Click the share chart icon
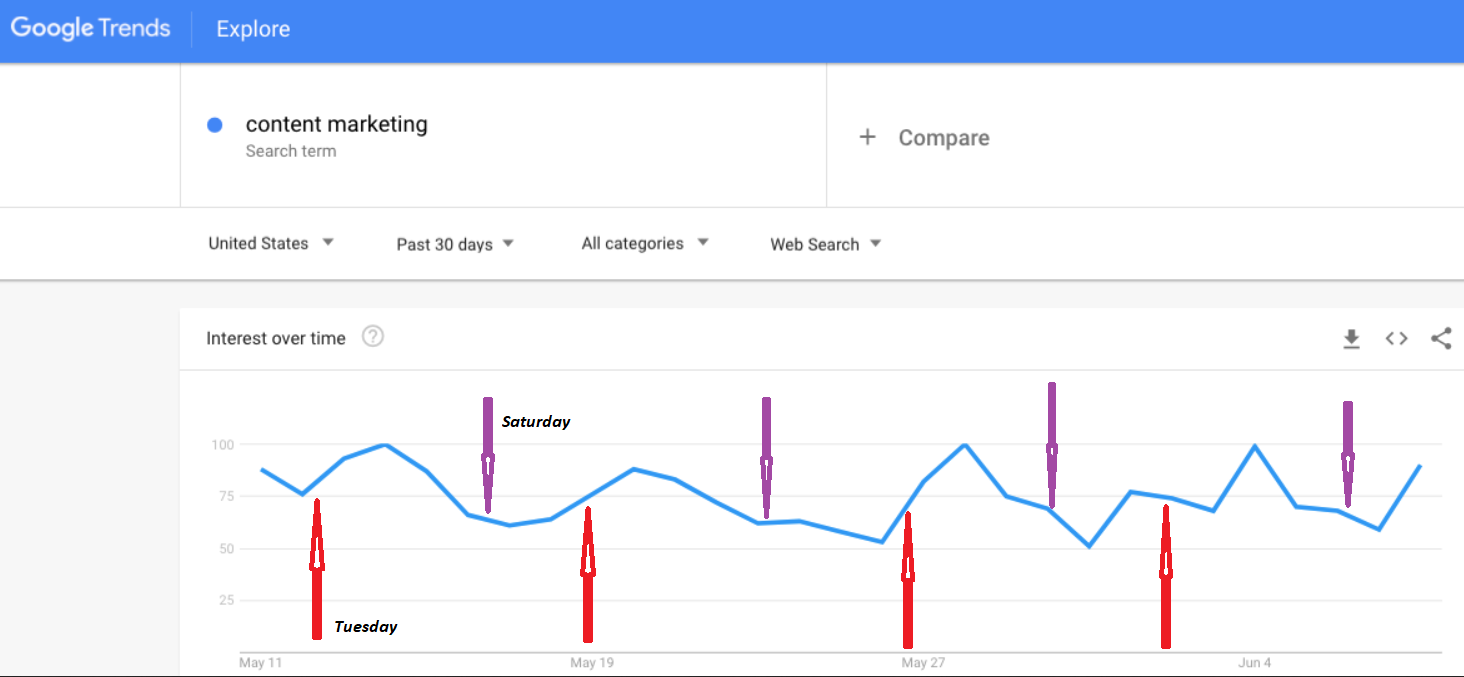This screenshot has width=1464, height=677. (x=1440, y=339)
